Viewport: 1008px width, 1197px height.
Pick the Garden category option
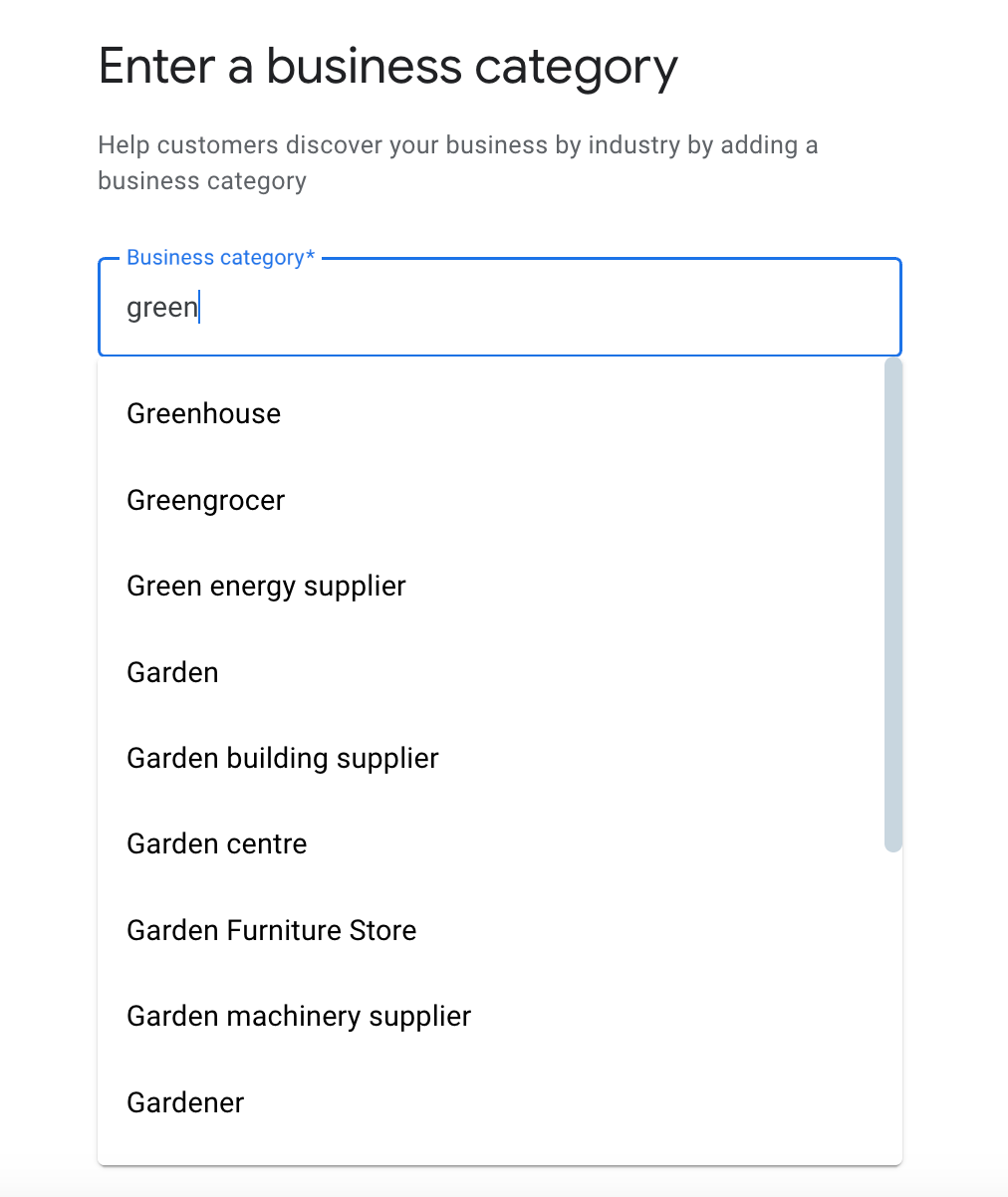pos(171,671)
